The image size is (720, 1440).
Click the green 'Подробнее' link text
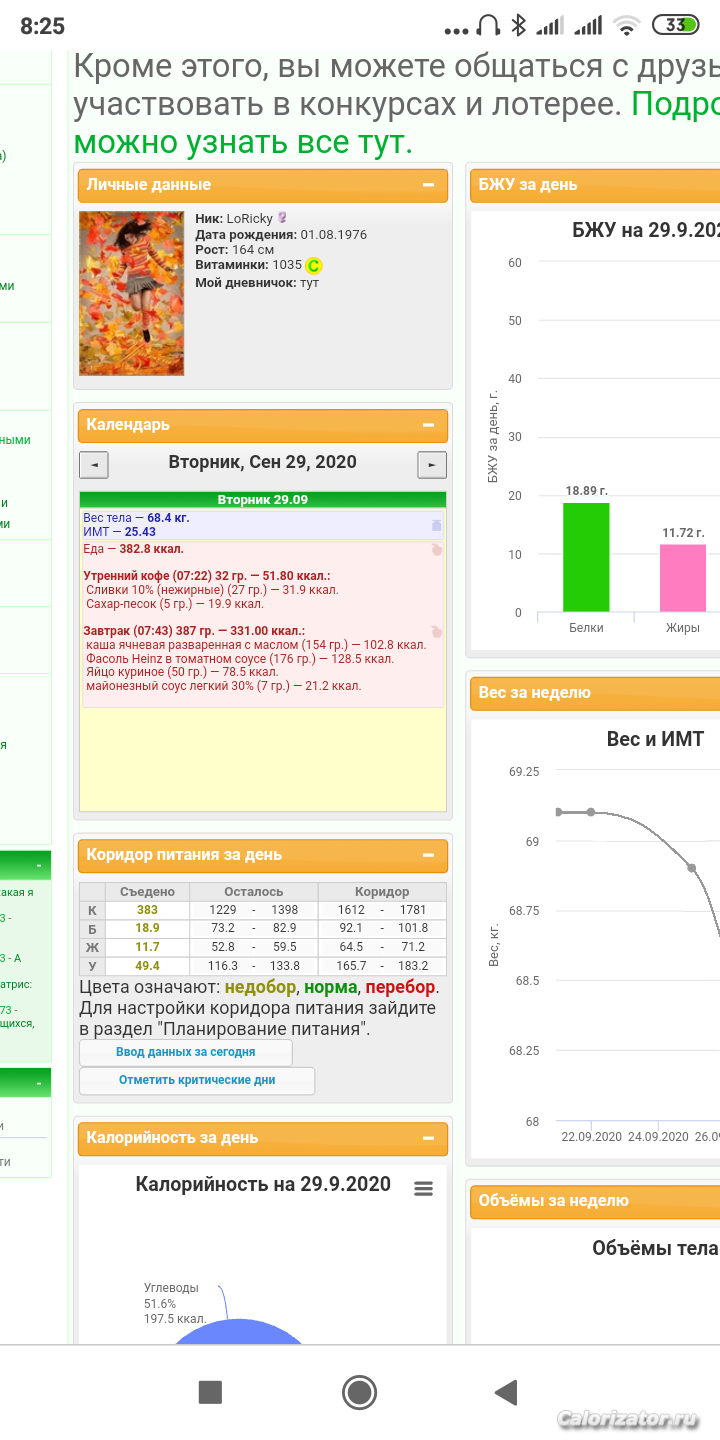click(676, 104)
